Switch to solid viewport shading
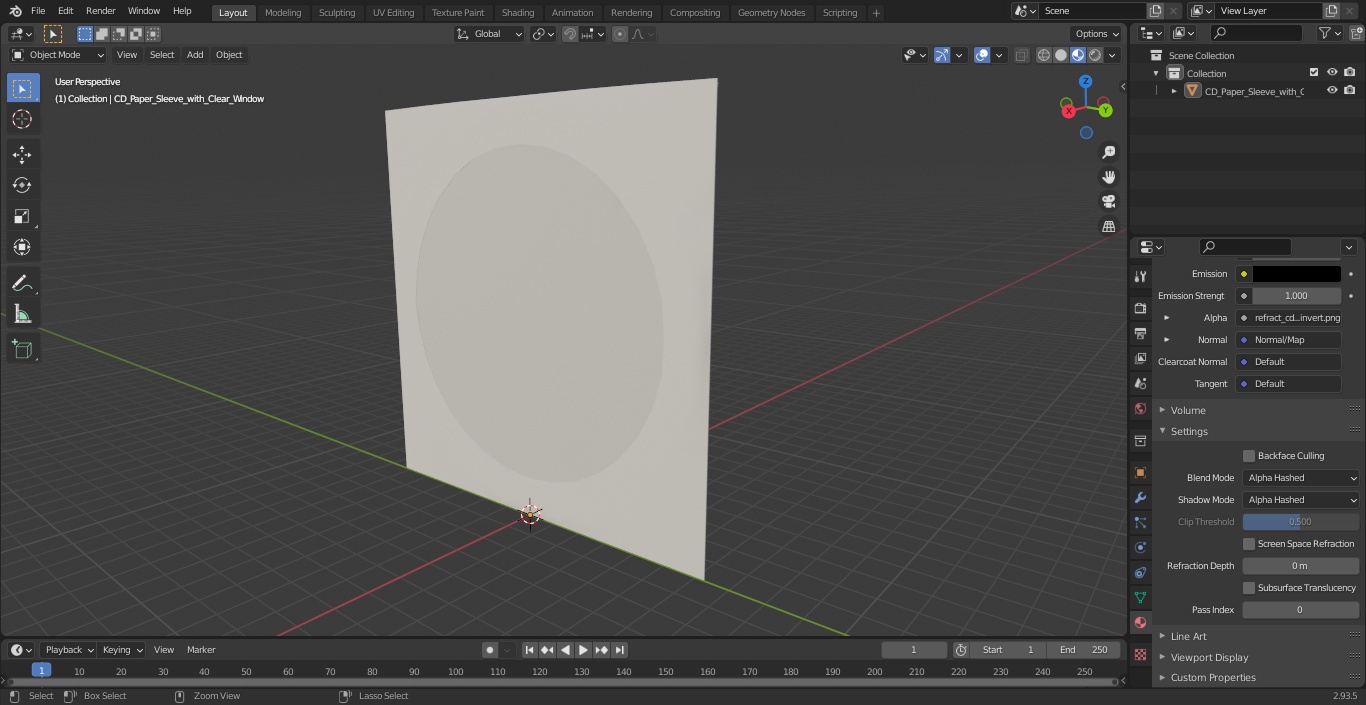Screen dimensions: 1366x705 [1061, 55]
